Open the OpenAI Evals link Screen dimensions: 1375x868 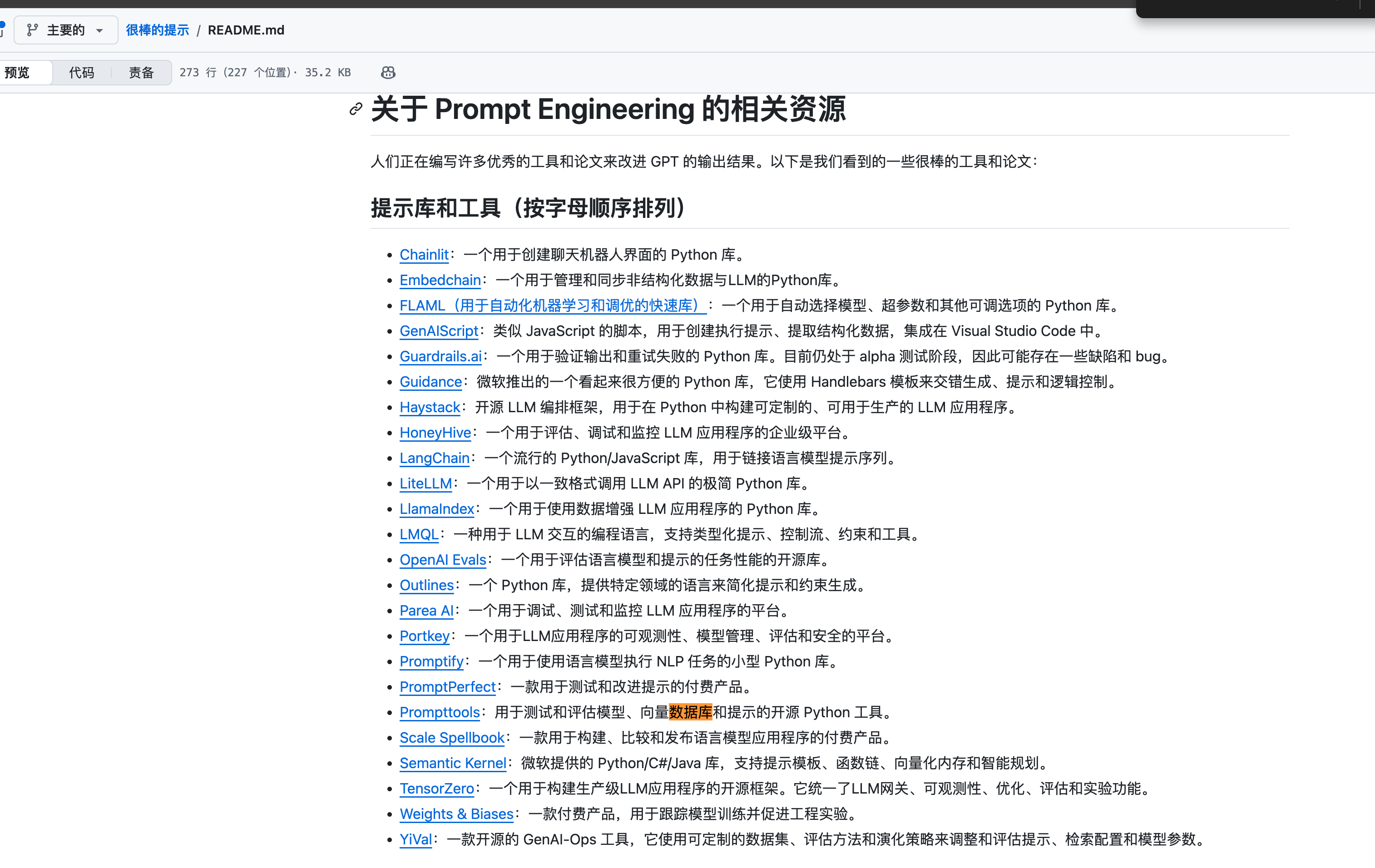pos(443,560)
